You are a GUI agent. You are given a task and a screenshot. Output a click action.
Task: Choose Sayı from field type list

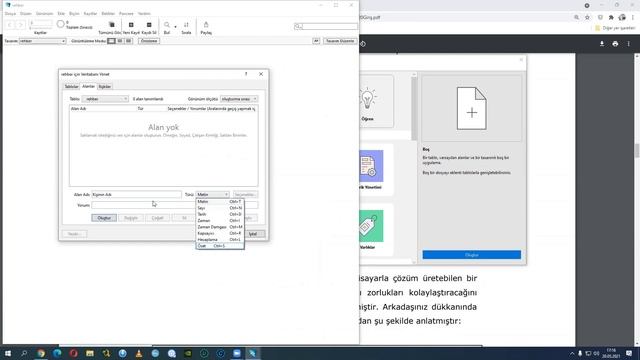click(x=220, y=208)
